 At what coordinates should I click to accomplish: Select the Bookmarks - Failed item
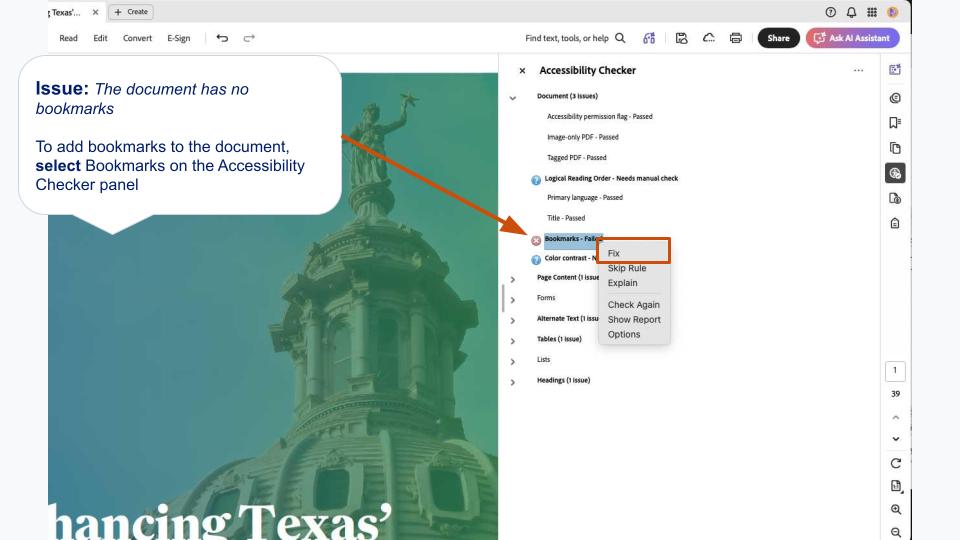click(x=571, y=239)
